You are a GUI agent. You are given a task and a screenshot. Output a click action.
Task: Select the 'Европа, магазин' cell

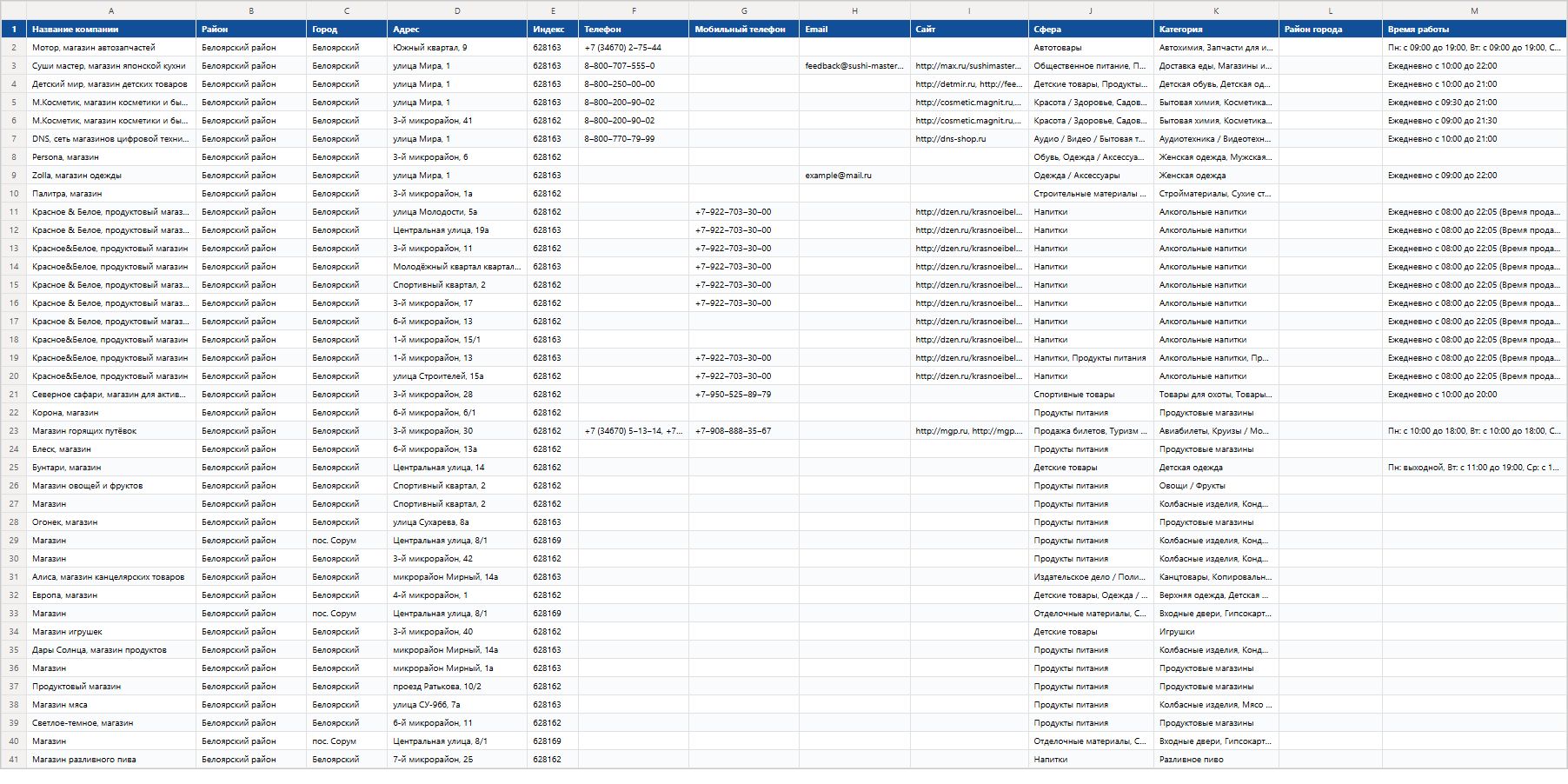pyautogui.click(x=111, y=595)
